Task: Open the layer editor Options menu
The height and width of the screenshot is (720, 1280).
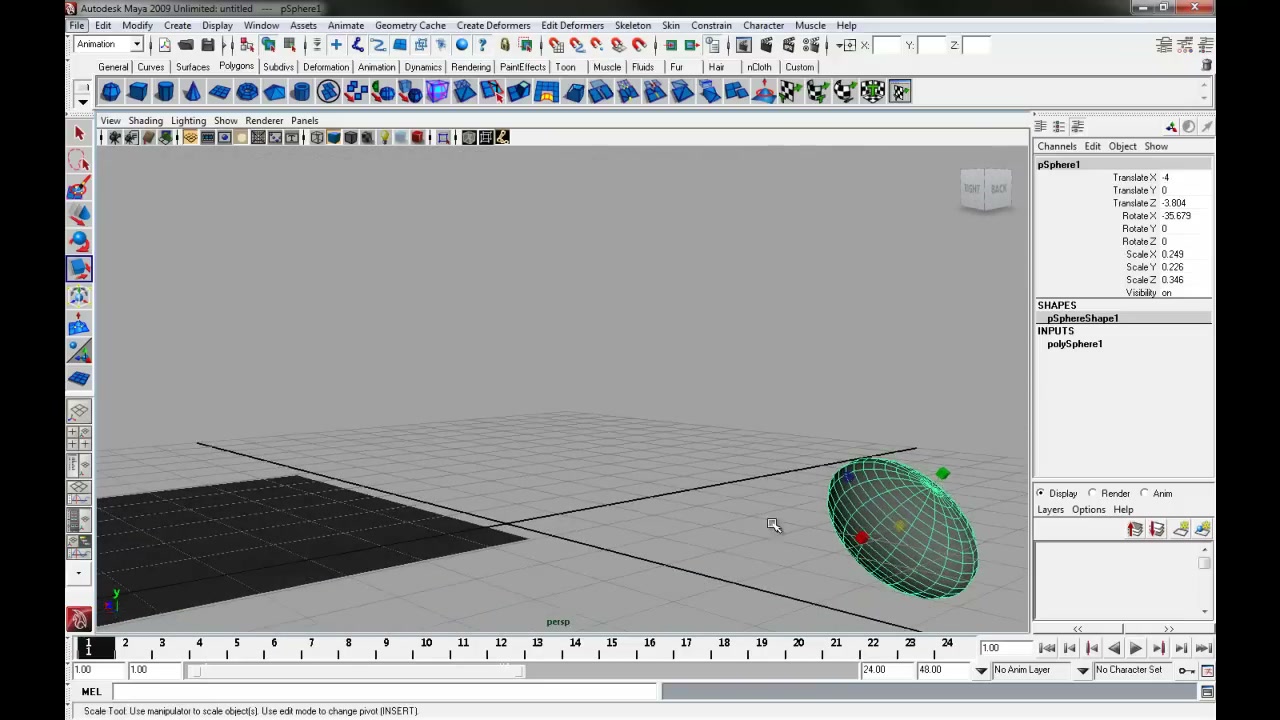Action: [x=1088, y=510]
